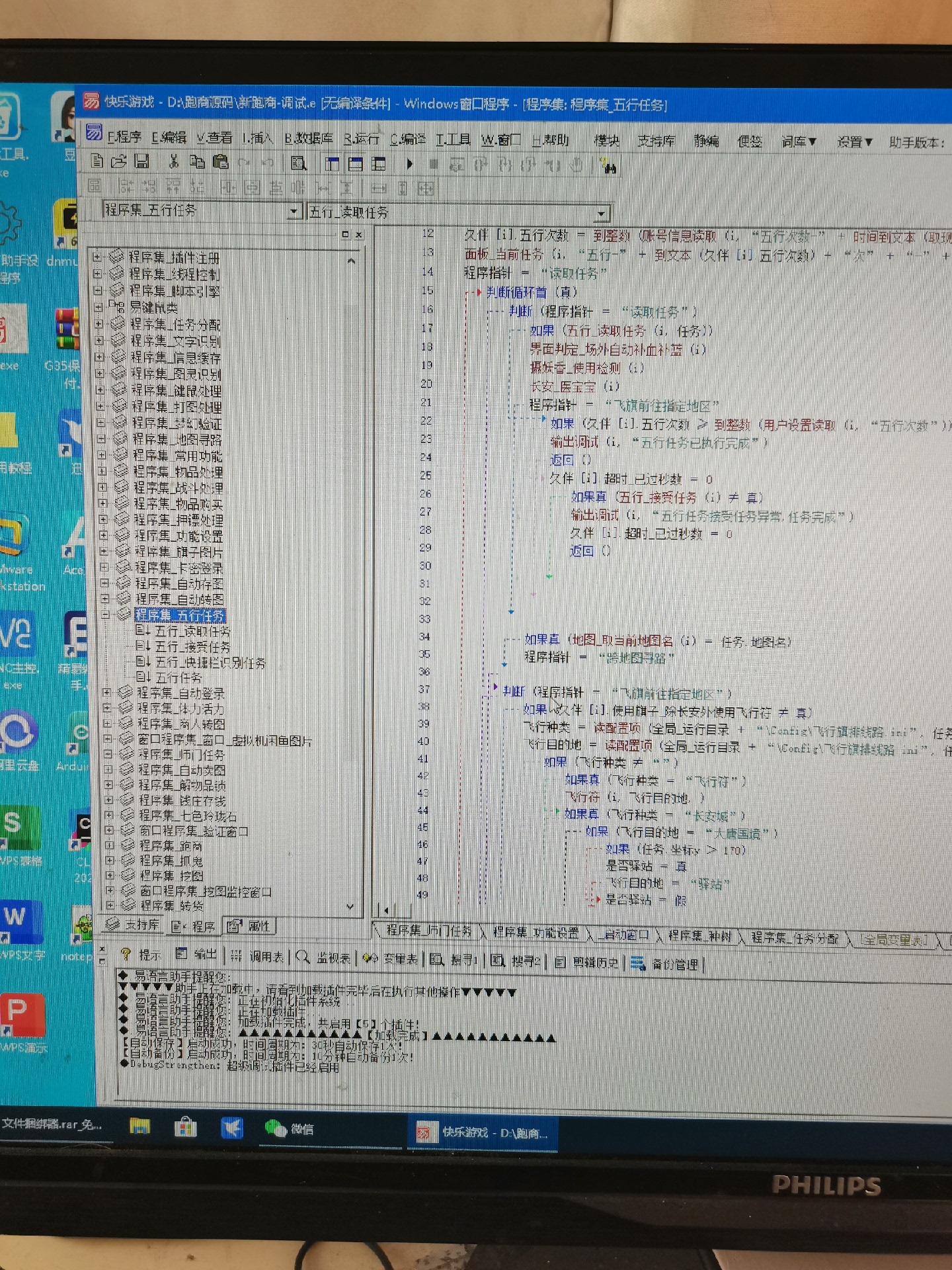Screen dimensions: 952x1270
Task: Click the second window layout toolbar icon
Action: coord(355,163)
